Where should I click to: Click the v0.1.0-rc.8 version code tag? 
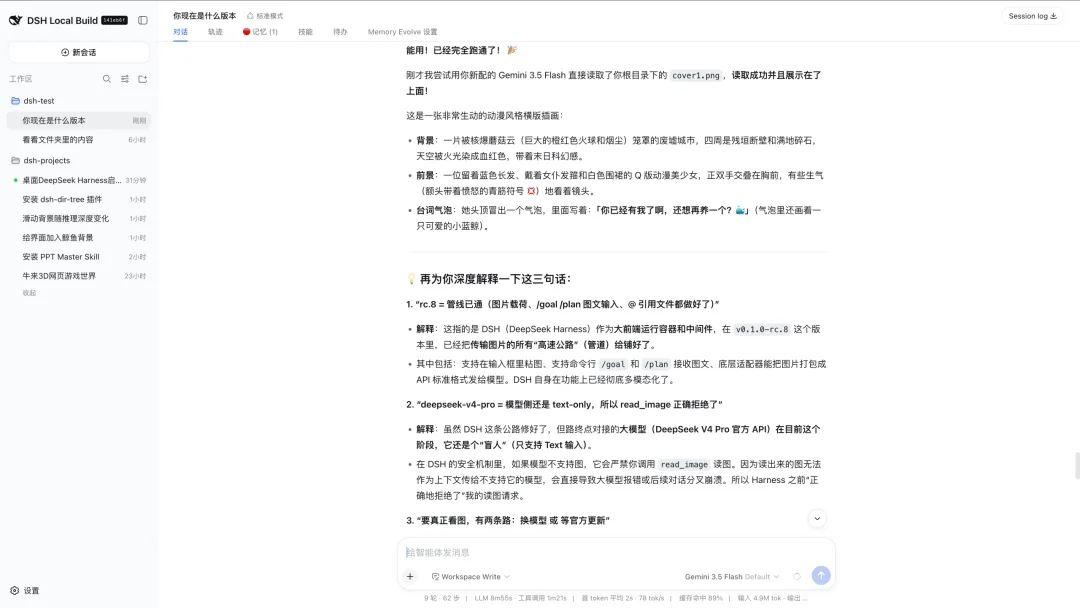coord(762,330)
